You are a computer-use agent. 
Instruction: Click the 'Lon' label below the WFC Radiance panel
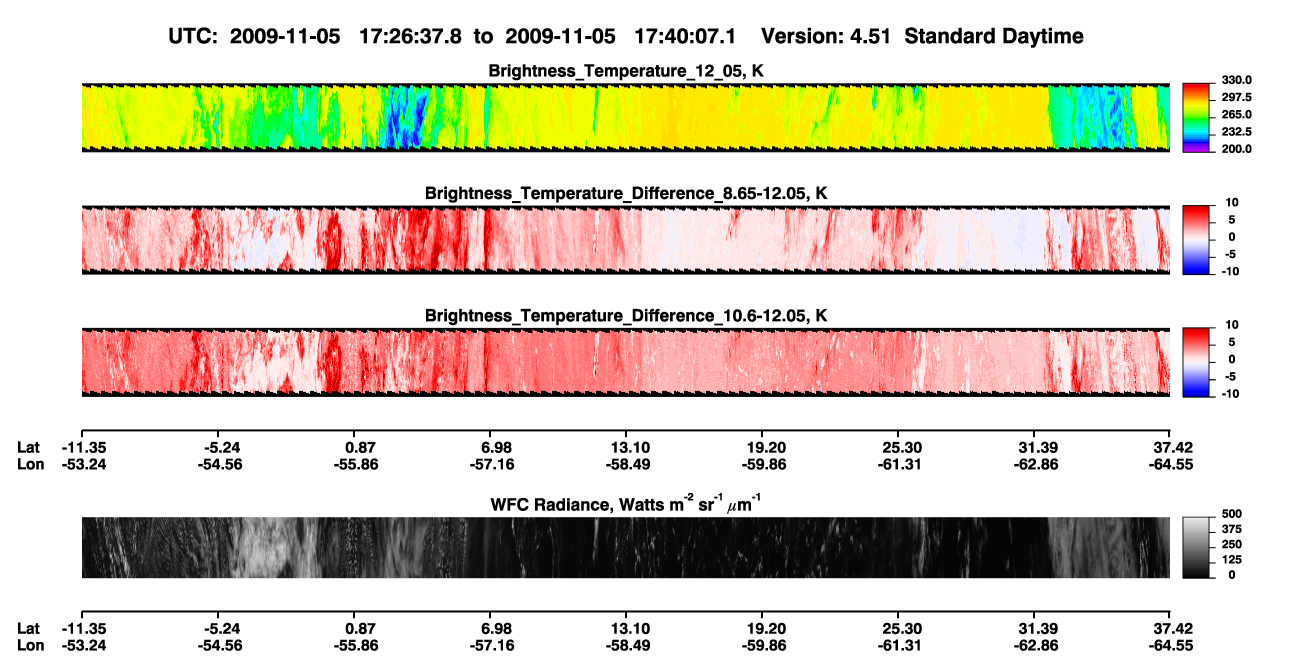point(30,646)
